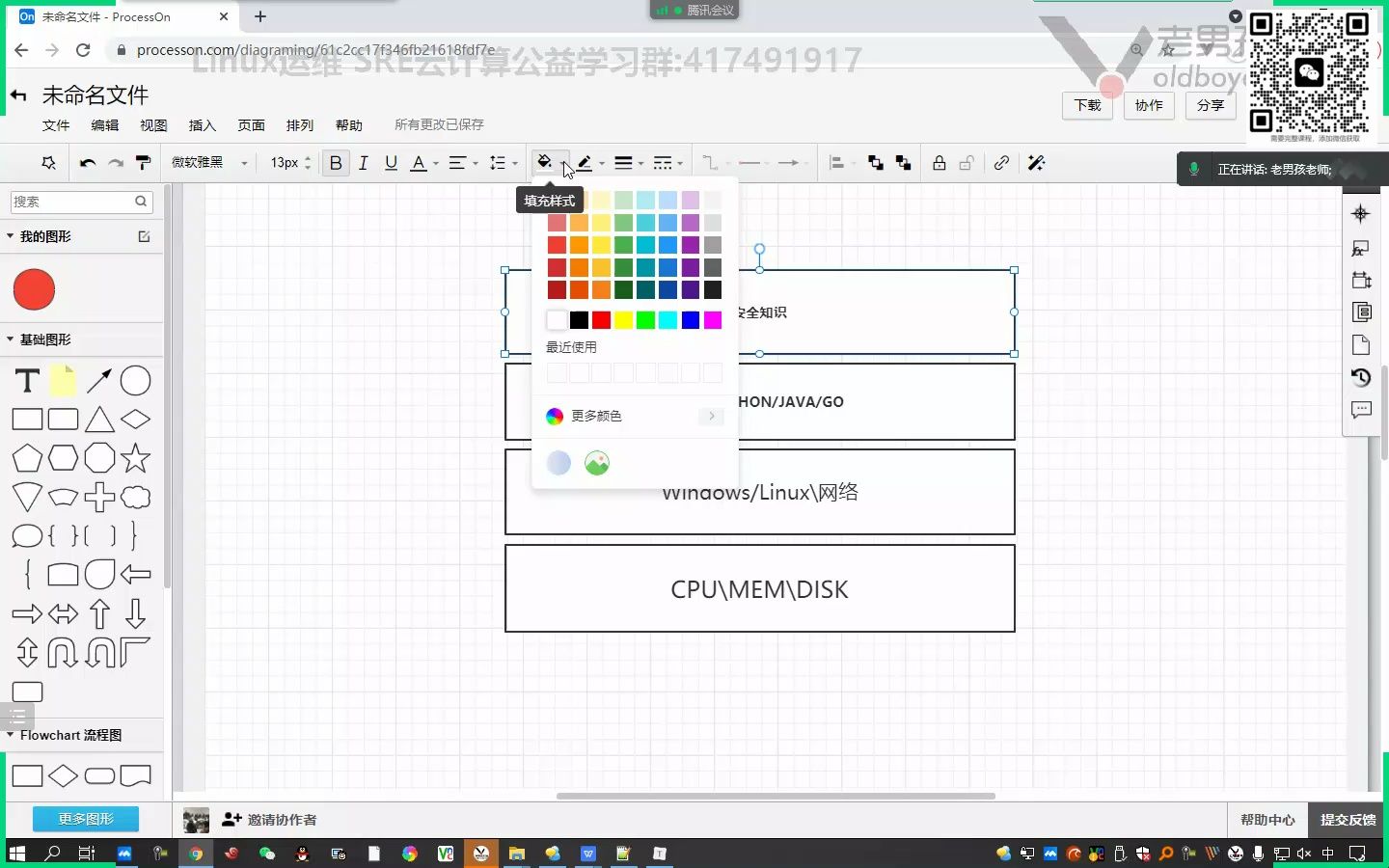Viewport: 1389px width, 868px height.
Task: Pick the black fill color swatch
Action: coord(579,320)
